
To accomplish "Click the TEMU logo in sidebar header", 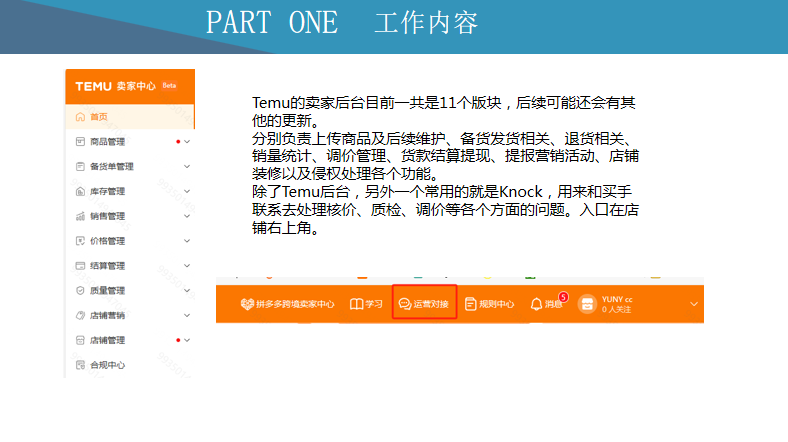I will 93,86.
